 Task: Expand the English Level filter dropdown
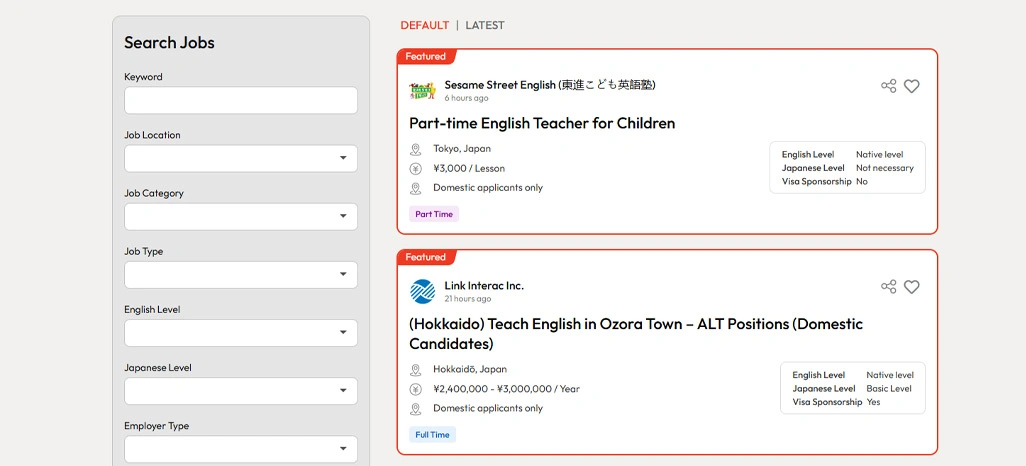point(241,332)
